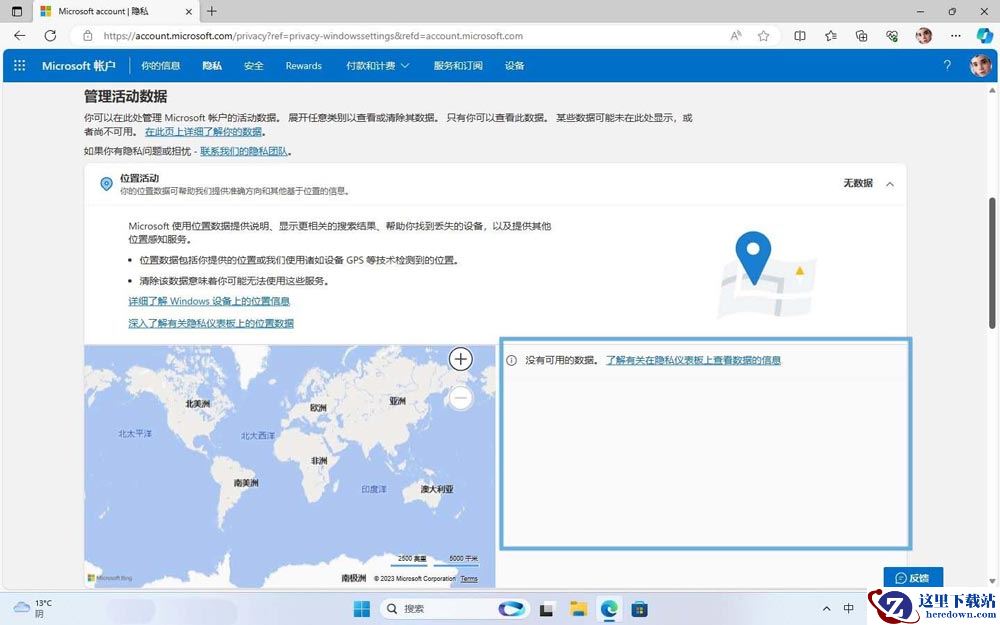This screenshot has height=625, width=1000.
Task: Expand the 付款和计费 dropdown menu
Action: point(378,66)
